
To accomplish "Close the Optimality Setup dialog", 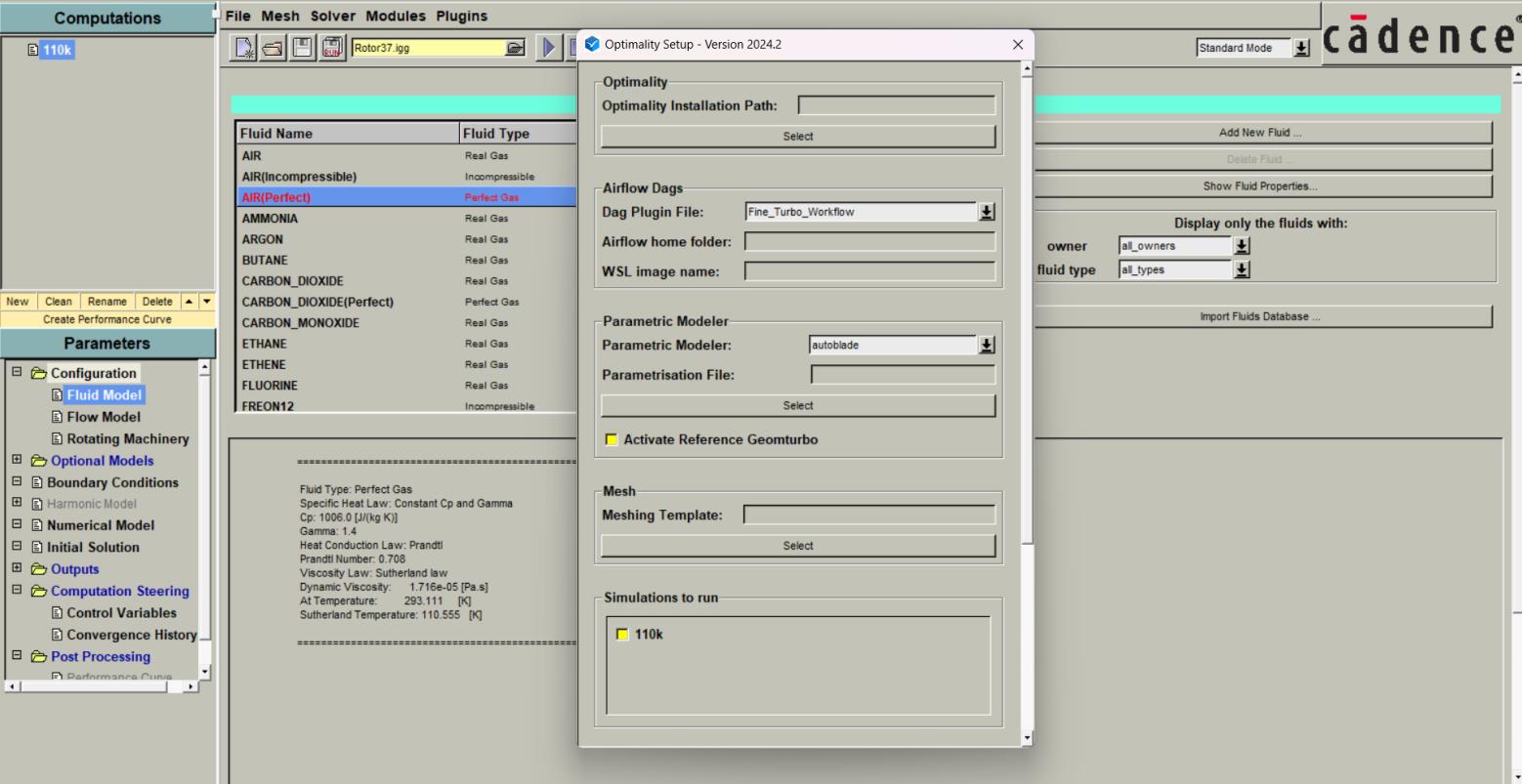I will click(x=1018, y=45).
